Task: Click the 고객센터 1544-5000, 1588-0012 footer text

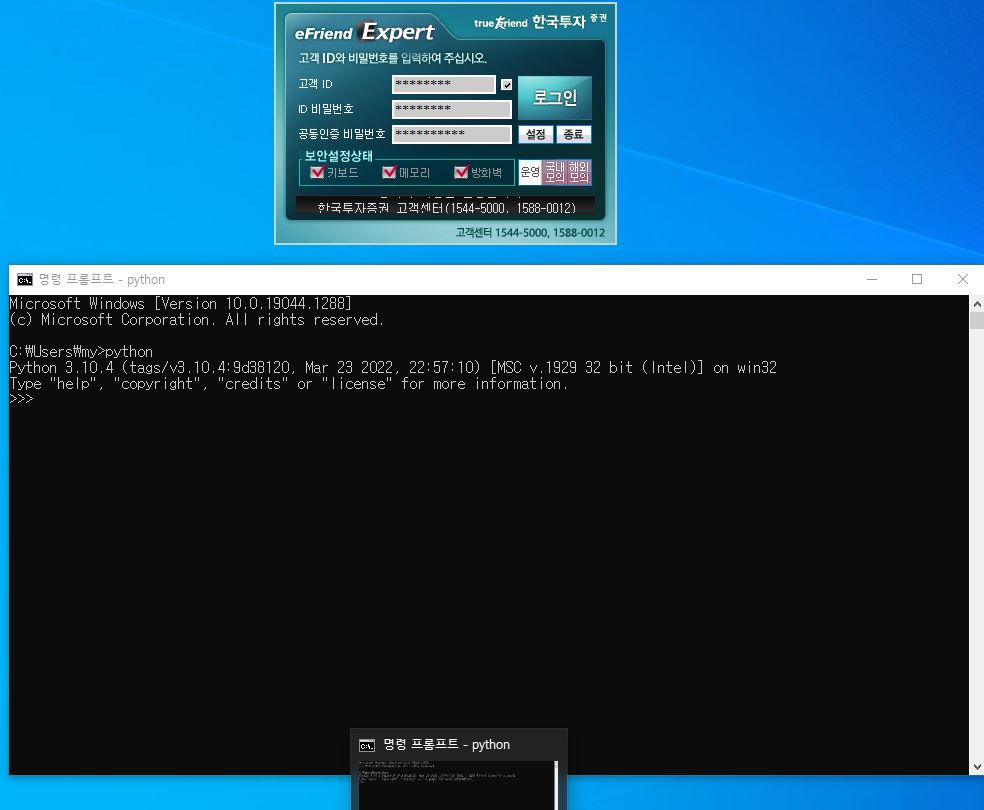Action: coord(530,233)
